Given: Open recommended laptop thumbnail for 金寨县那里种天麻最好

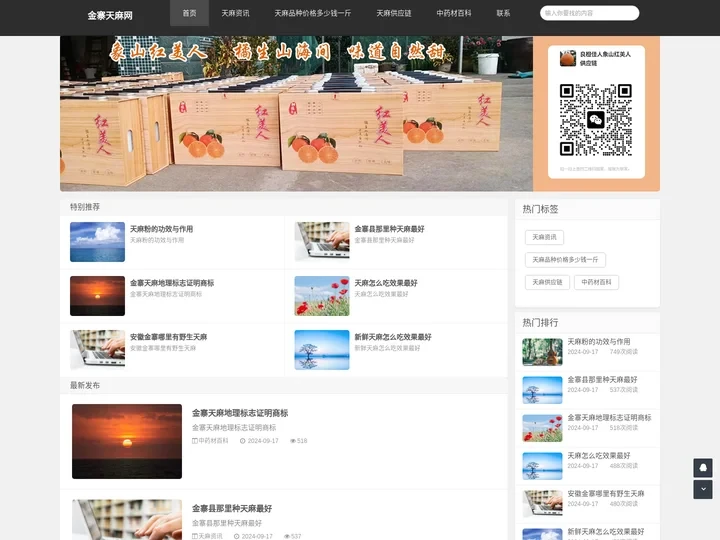Looking at the screenshot, I should pyautogui.click(x=322, y=242).
